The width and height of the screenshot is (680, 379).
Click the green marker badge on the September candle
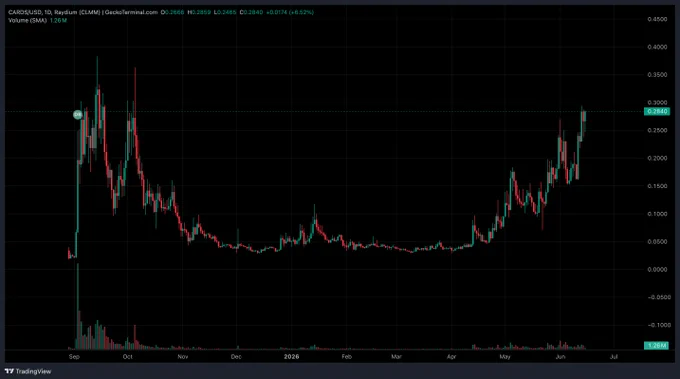[78, 115]
